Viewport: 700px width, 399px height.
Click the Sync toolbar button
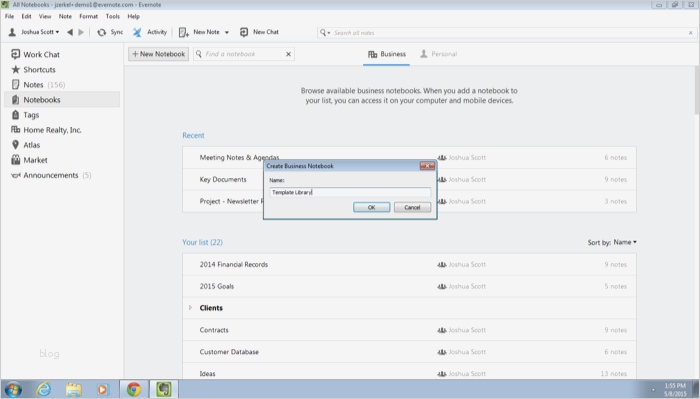110,32
